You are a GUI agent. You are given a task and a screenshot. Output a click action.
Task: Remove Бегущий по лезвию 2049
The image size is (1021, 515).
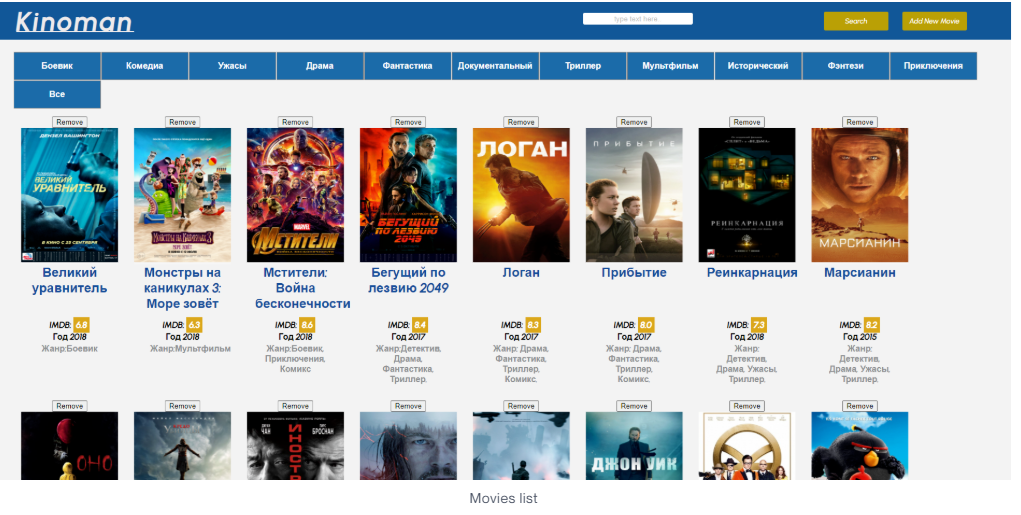pyautogui.click(x=408, y=122)
